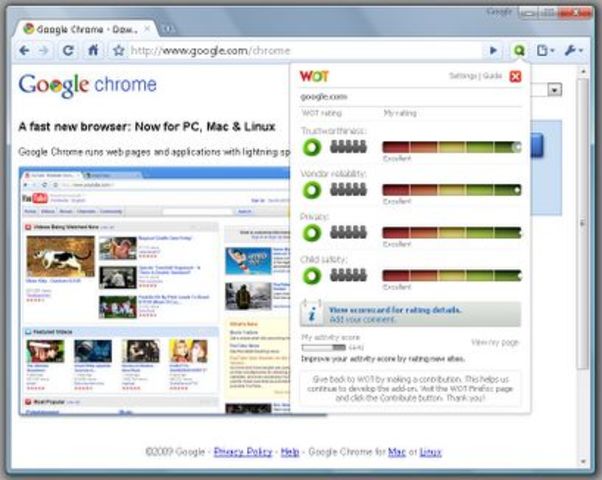Click Vendor reliability confidence people icons
Screen dimensions: 602x480
(349, 189)
